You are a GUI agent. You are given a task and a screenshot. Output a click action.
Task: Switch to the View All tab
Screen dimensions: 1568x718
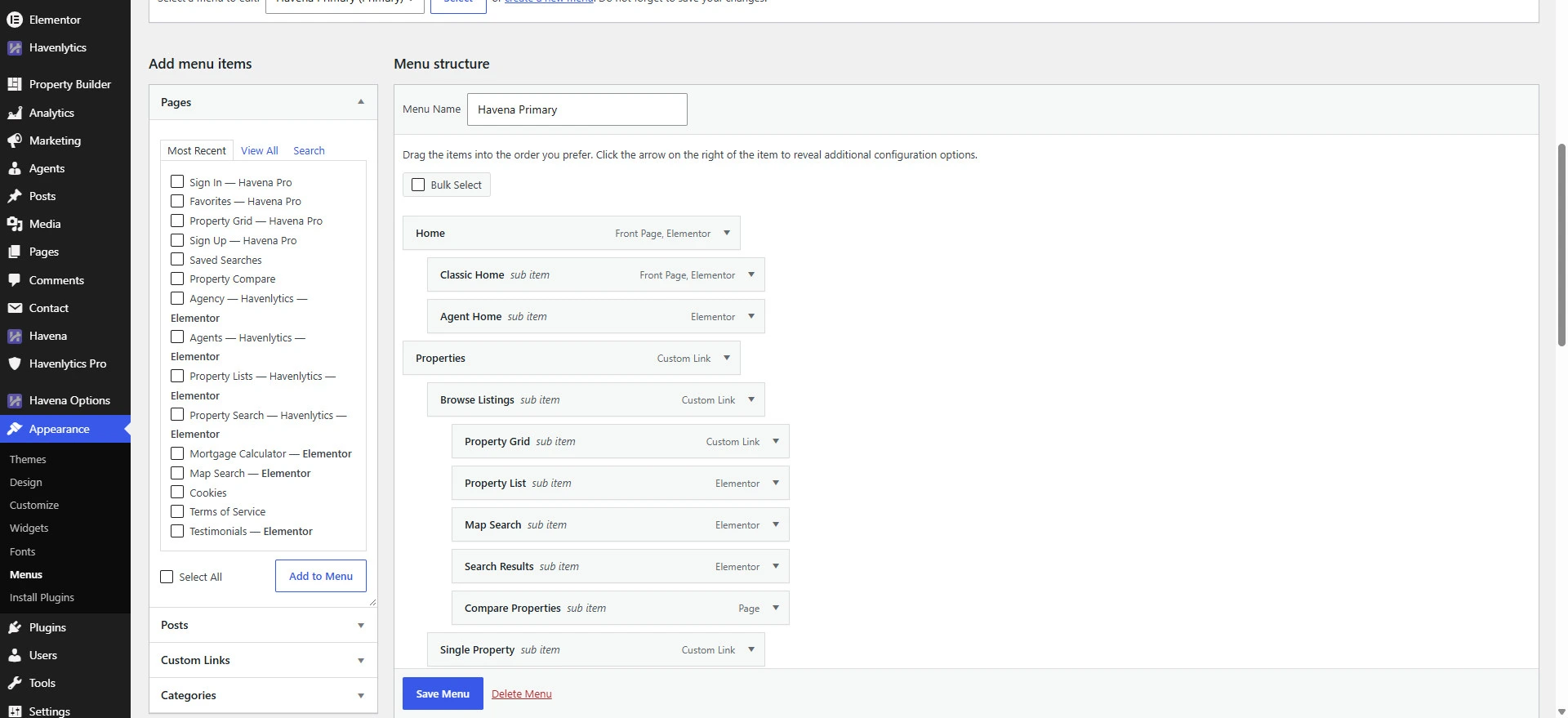[260, 150]
